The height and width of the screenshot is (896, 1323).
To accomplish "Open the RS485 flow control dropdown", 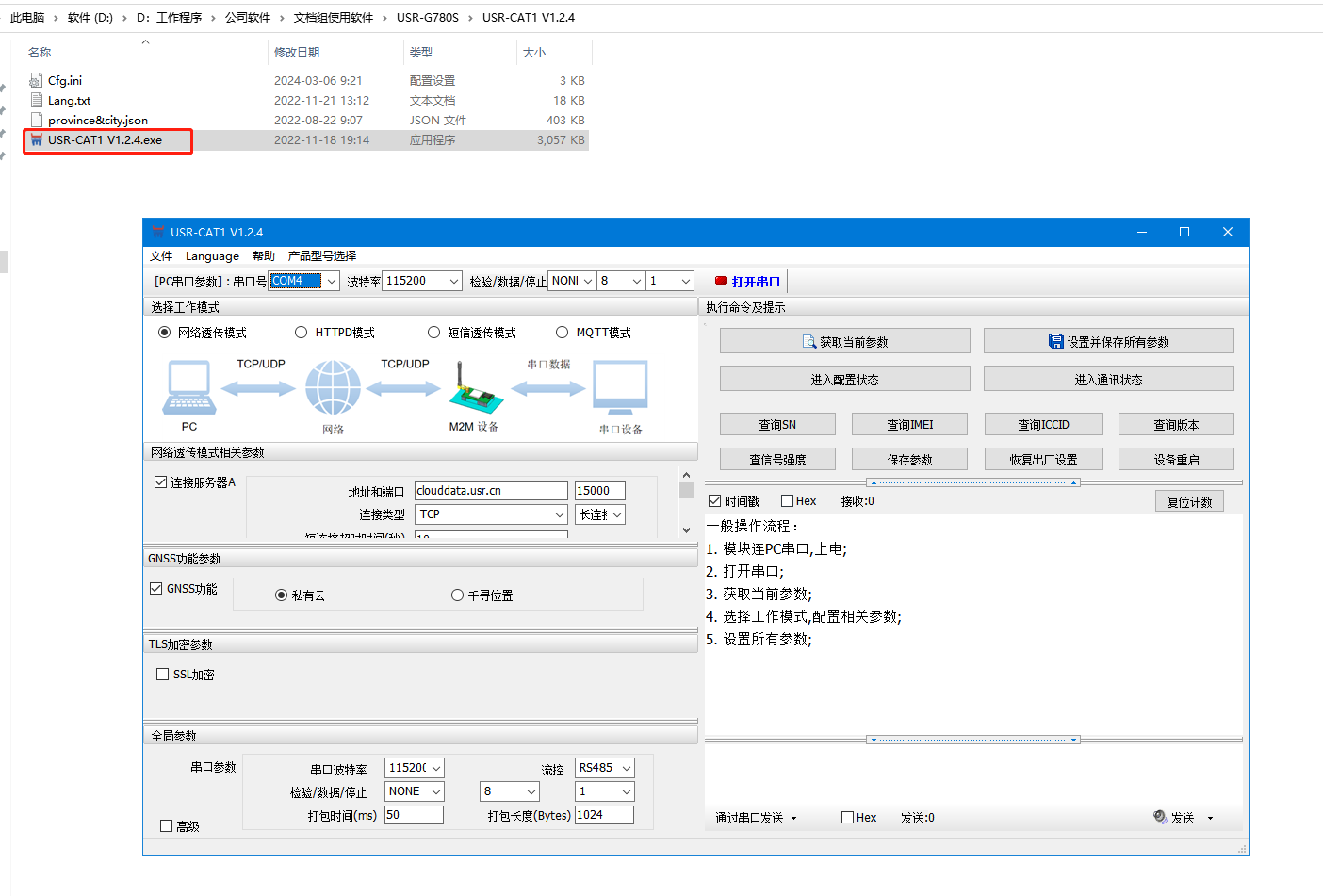I will (x=626, y=768).
